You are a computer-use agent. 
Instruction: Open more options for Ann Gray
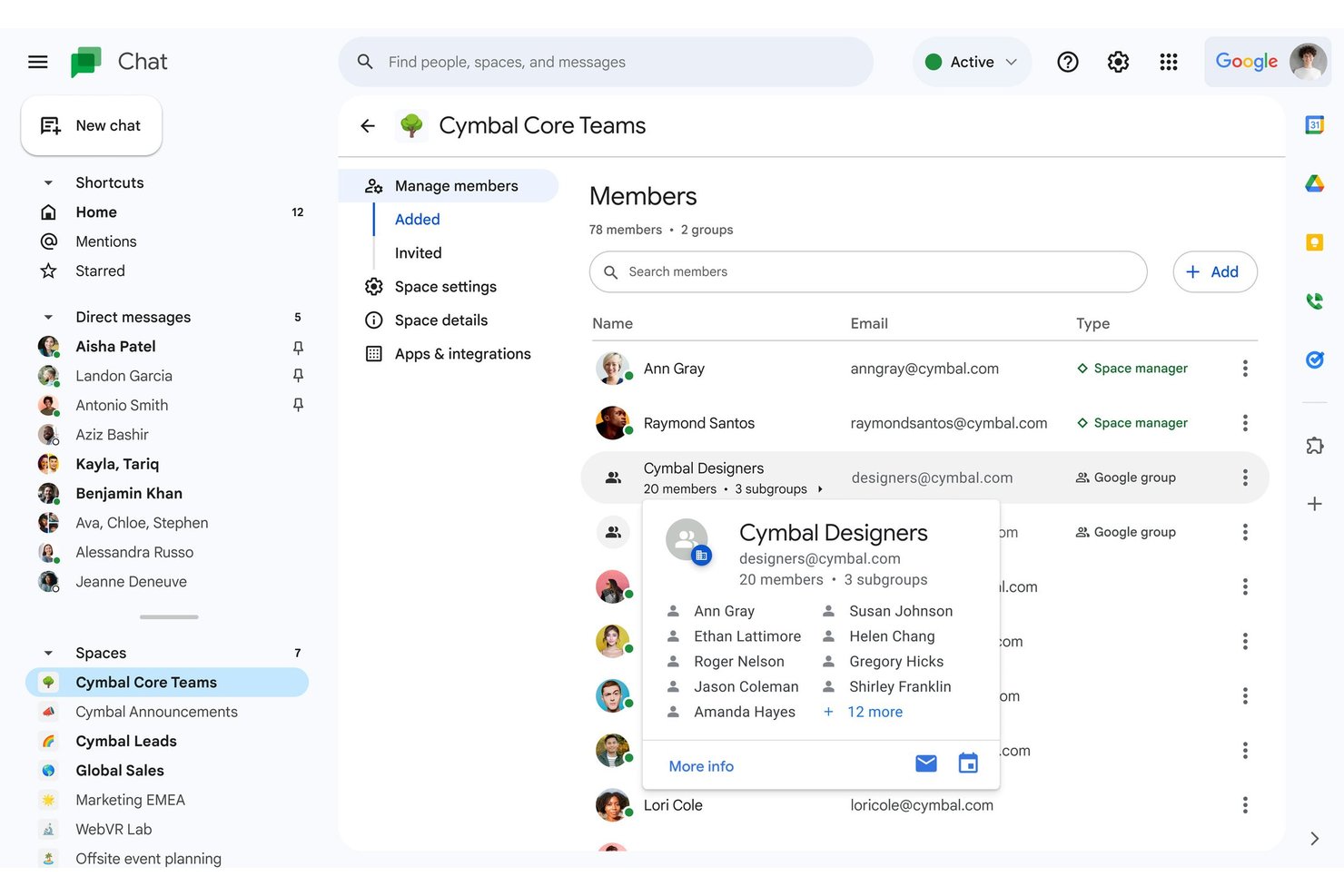point(1245,369)
